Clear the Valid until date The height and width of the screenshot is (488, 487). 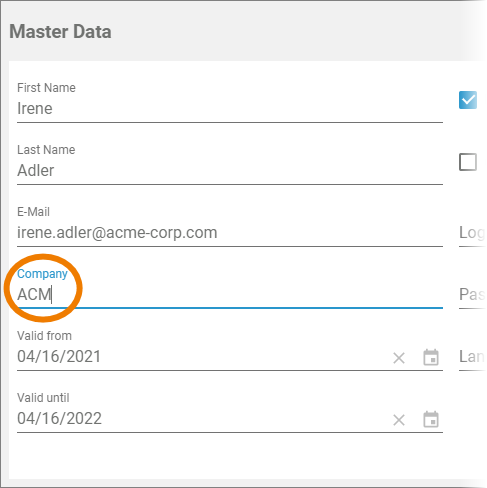(399, 420)
